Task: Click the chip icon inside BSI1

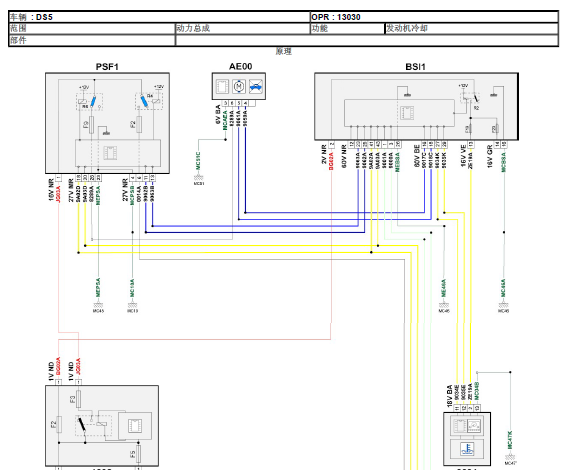Action: [x=407, y=113]
